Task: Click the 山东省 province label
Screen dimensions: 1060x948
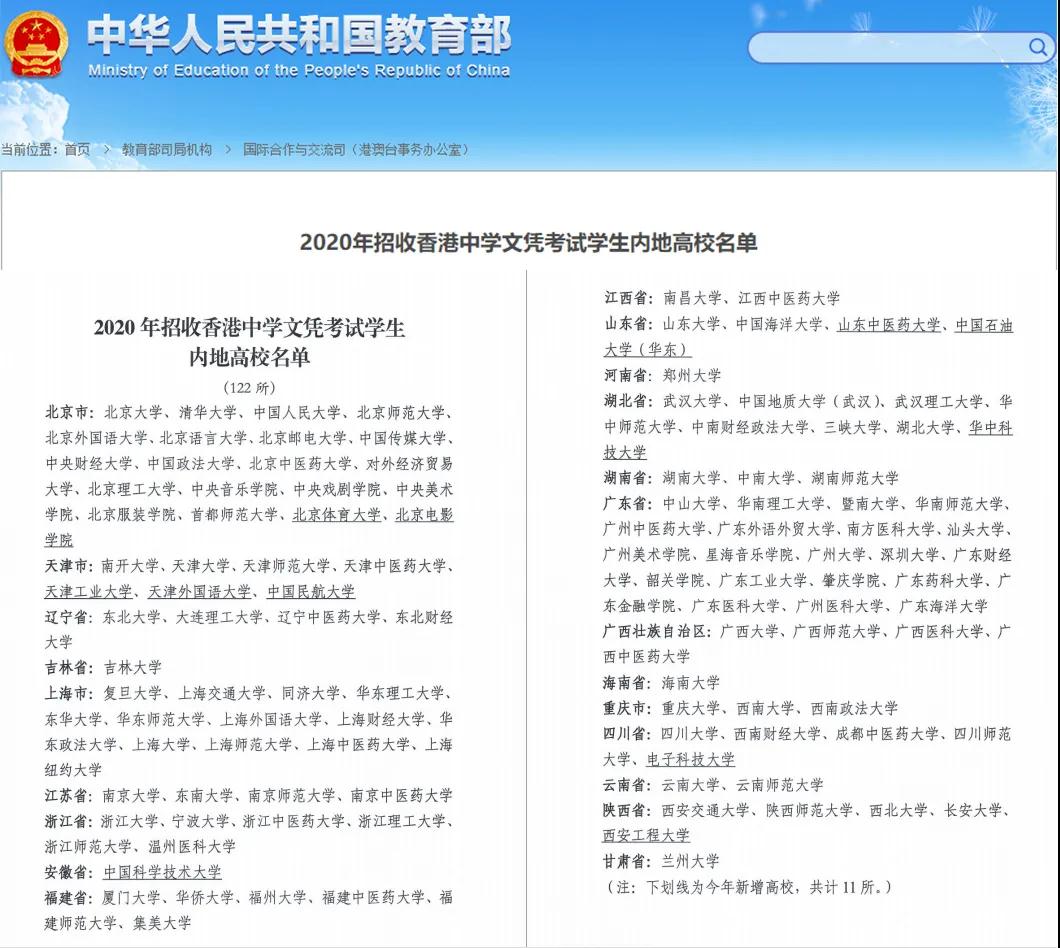Action: [629, 325]
